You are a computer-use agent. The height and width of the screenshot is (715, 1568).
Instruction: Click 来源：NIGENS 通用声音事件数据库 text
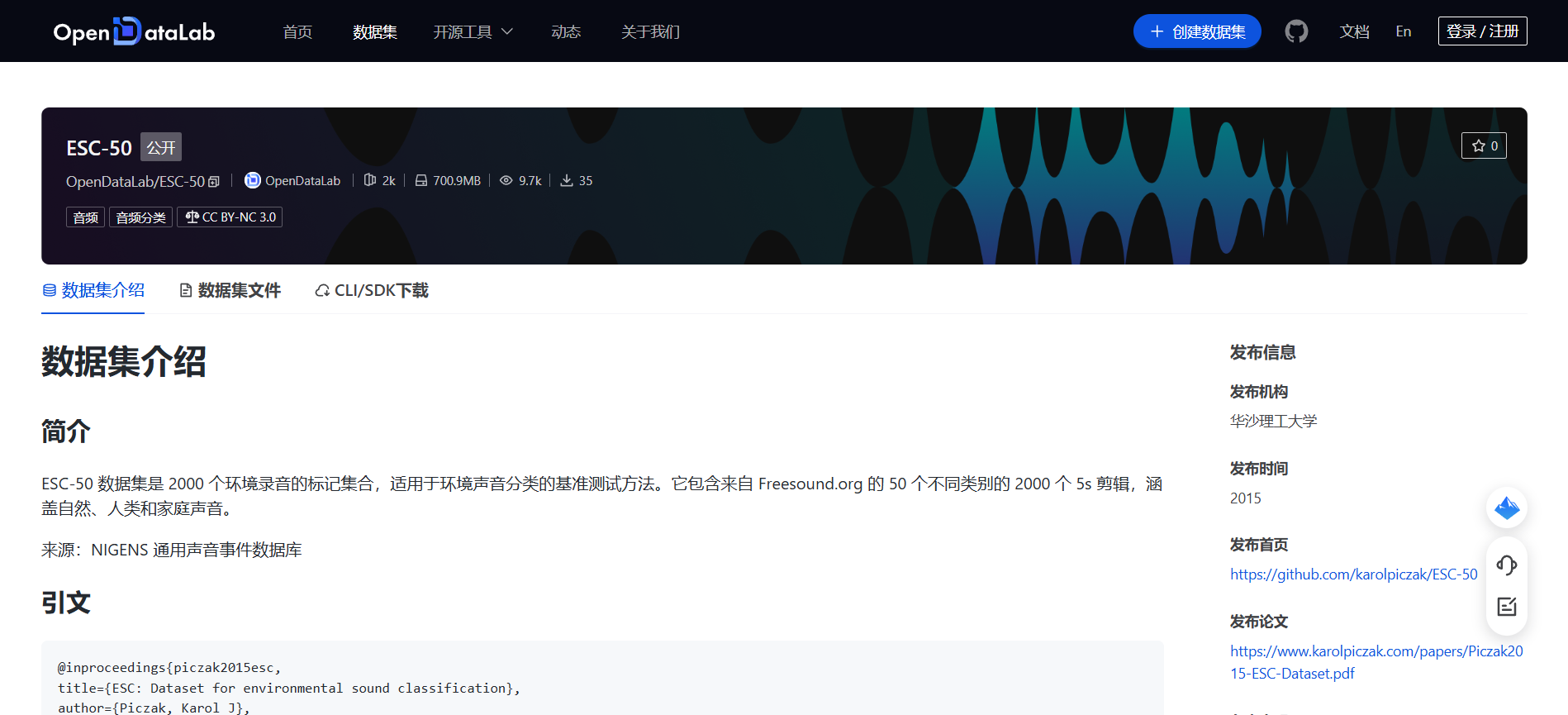coord(172,550)
